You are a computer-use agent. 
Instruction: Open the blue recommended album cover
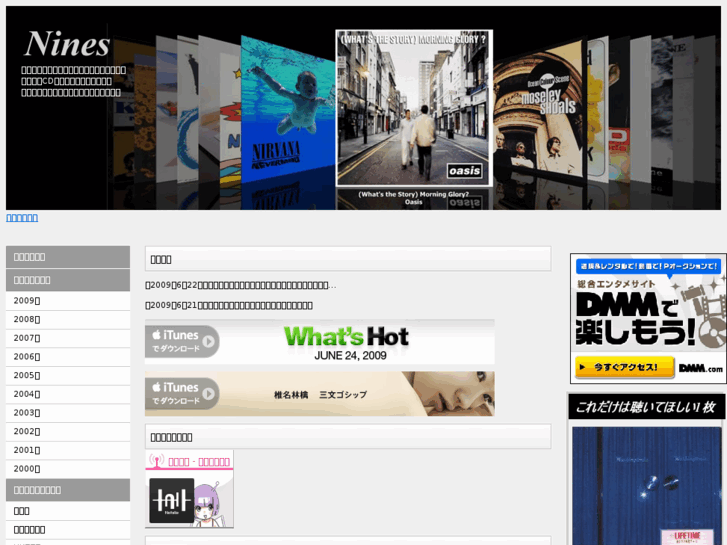[x=647, y=486]
